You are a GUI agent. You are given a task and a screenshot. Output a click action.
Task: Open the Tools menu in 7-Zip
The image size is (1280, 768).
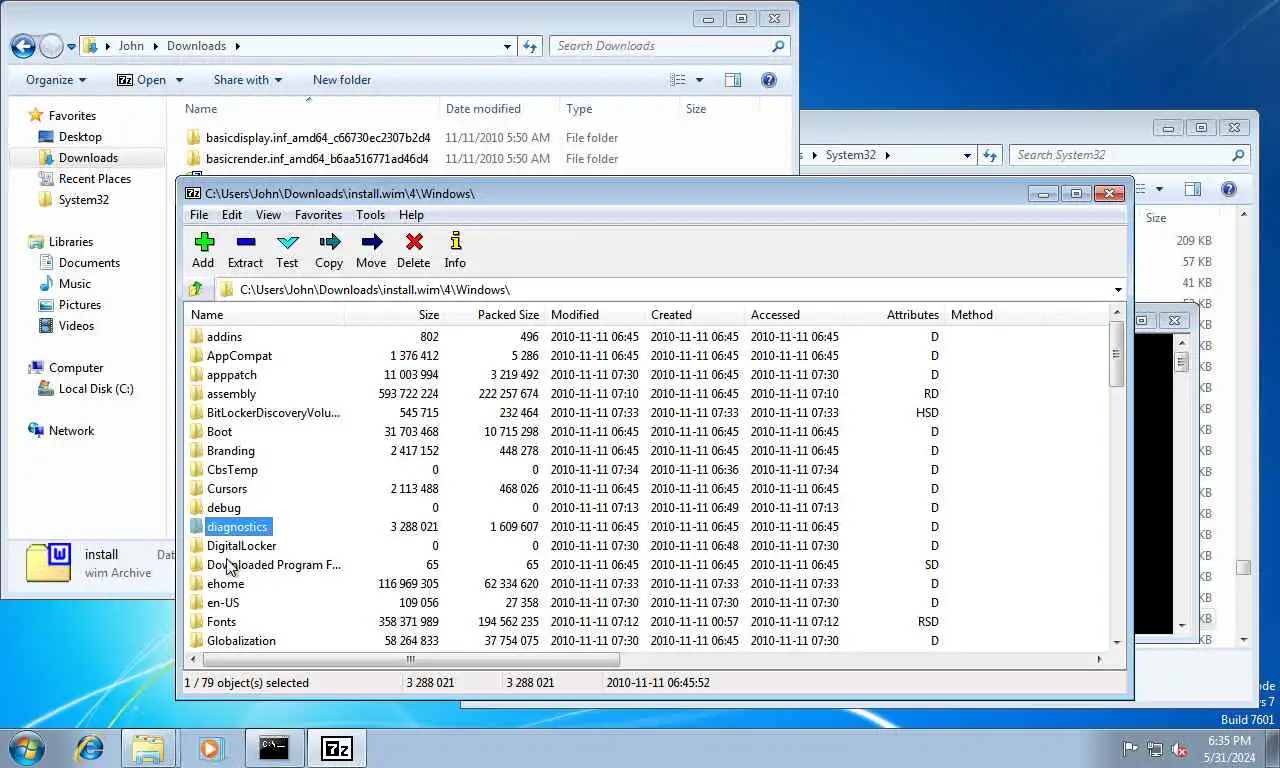(x=370, y=215)
